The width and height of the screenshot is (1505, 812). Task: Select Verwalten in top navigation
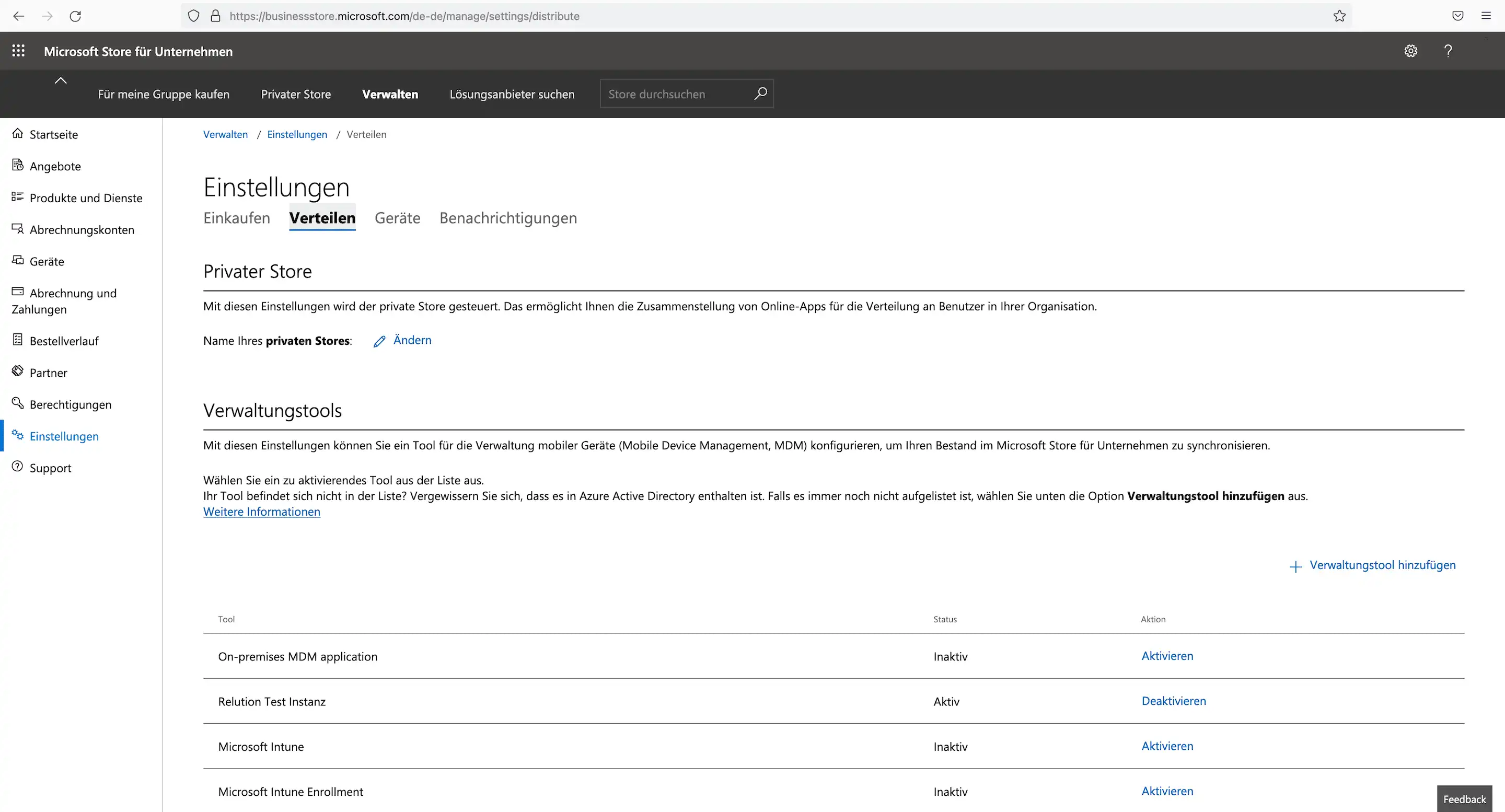pyautogui.click(x=390, y=94)
